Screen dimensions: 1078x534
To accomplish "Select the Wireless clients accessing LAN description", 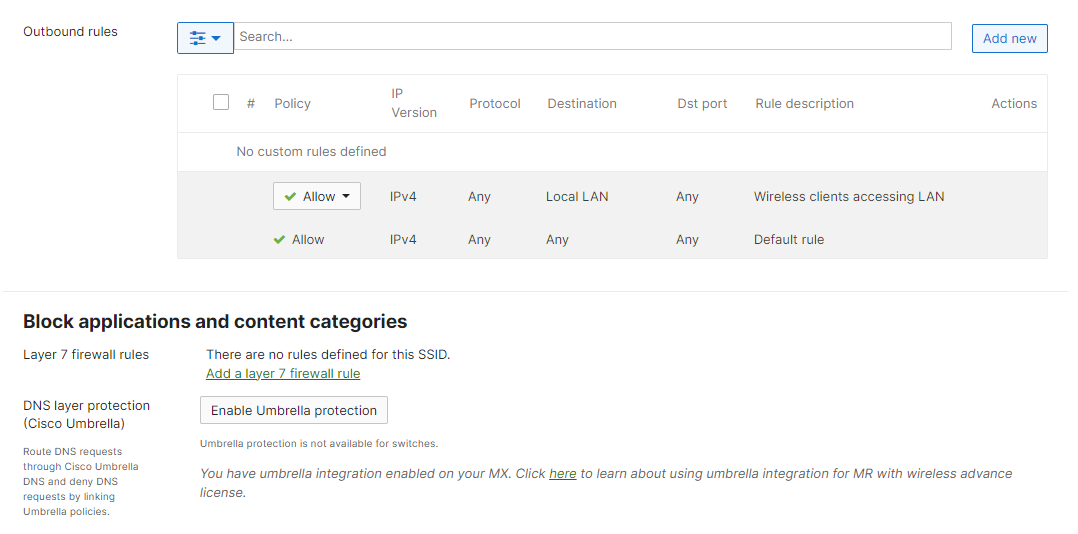I will 848,197.
